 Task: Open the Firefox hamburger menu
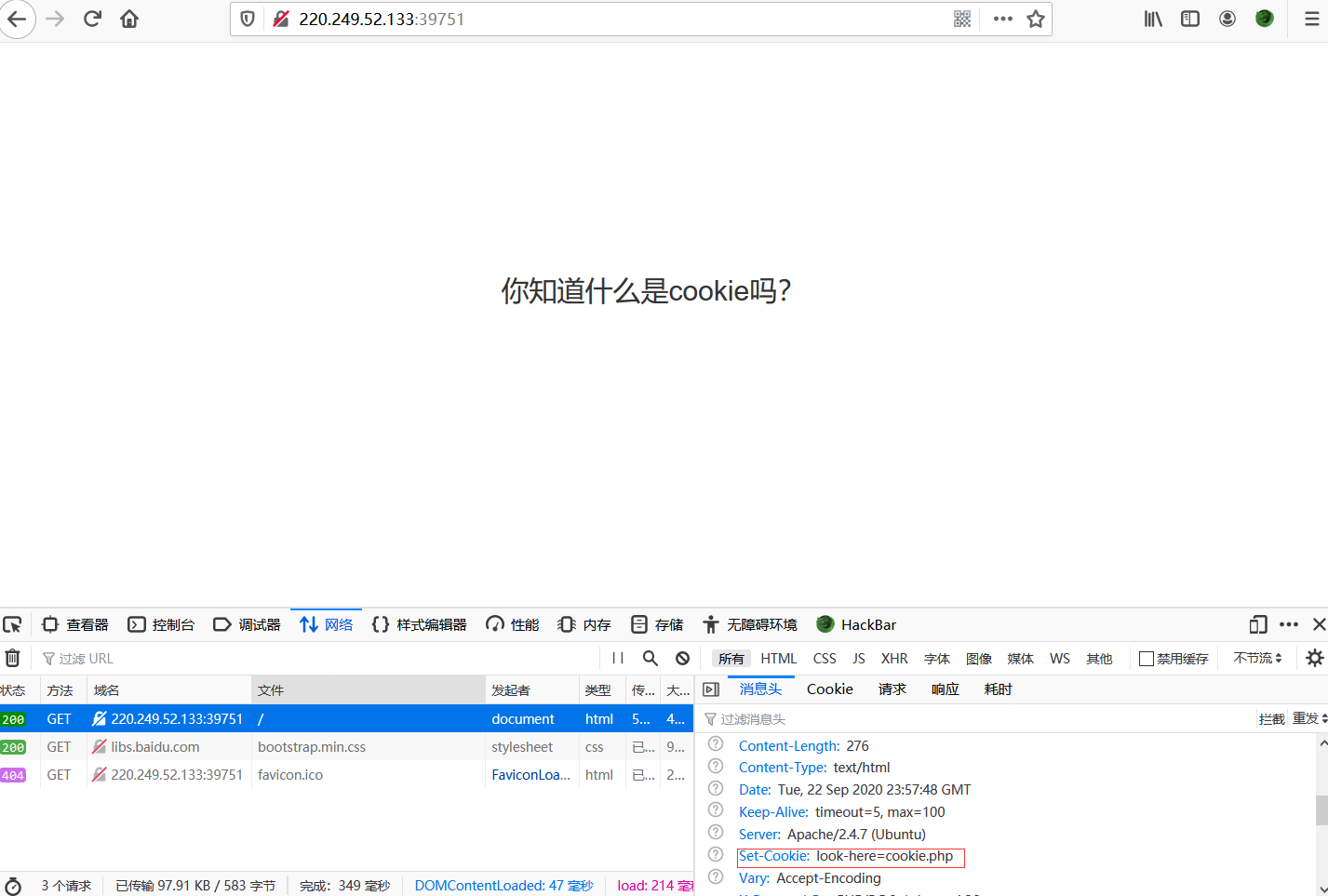coord(1311,19)
